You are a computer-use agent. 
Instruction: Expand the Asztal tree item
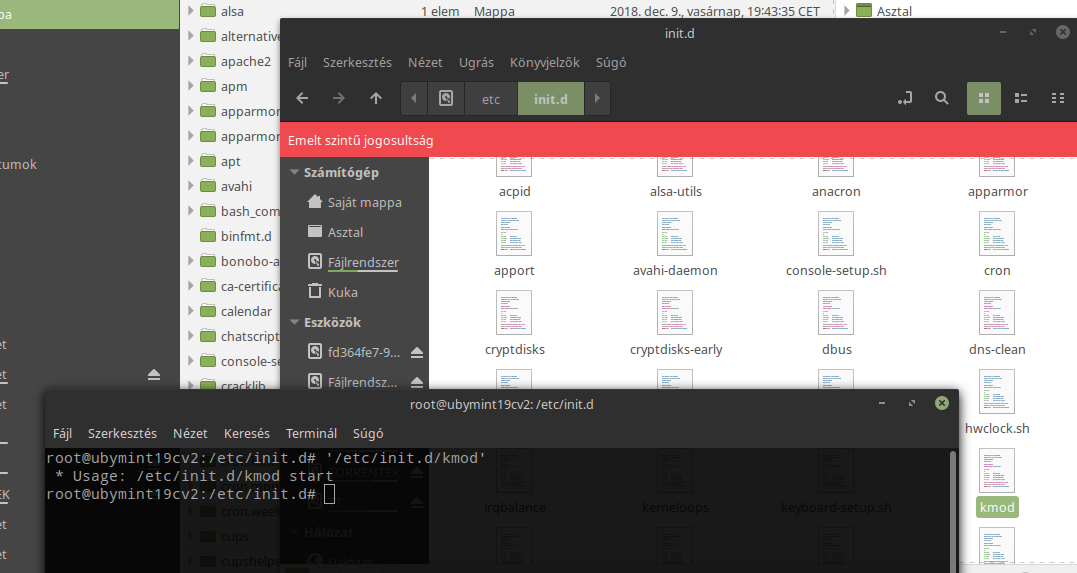[x=846, y=10]
